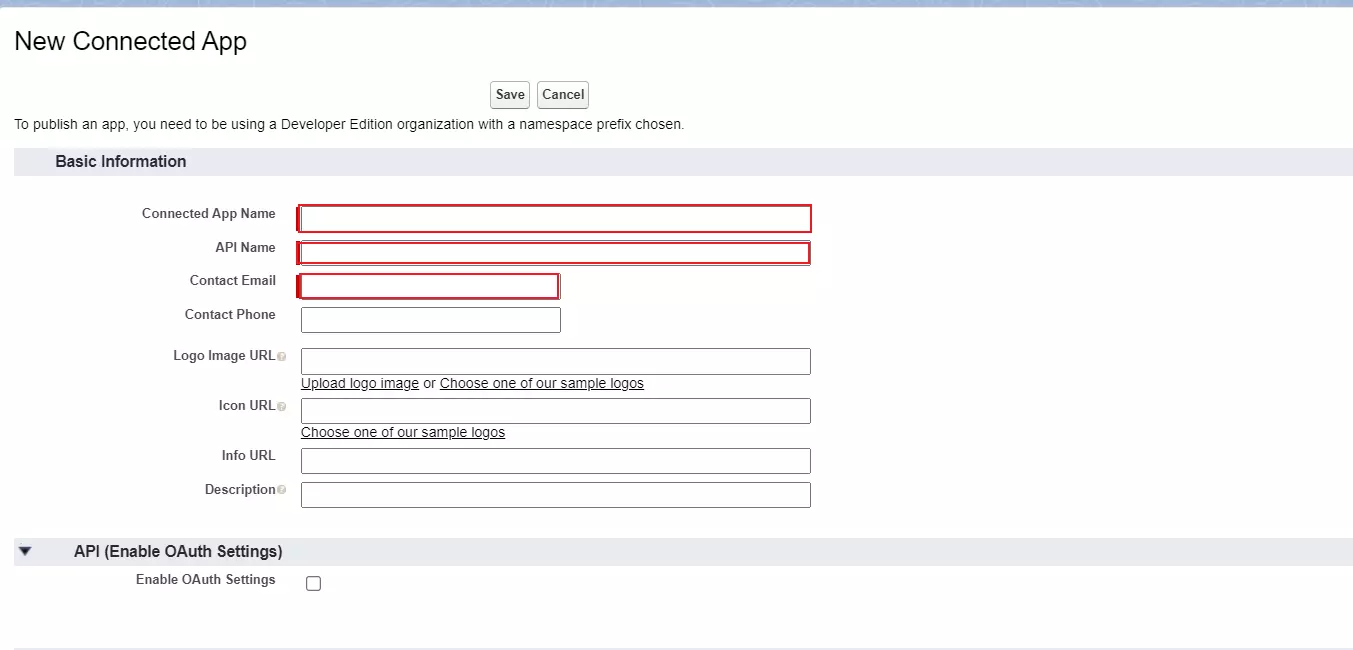Click the API (Enable OAuth Settings) header
Screen dimensions: 1353x650
point(177,551)
